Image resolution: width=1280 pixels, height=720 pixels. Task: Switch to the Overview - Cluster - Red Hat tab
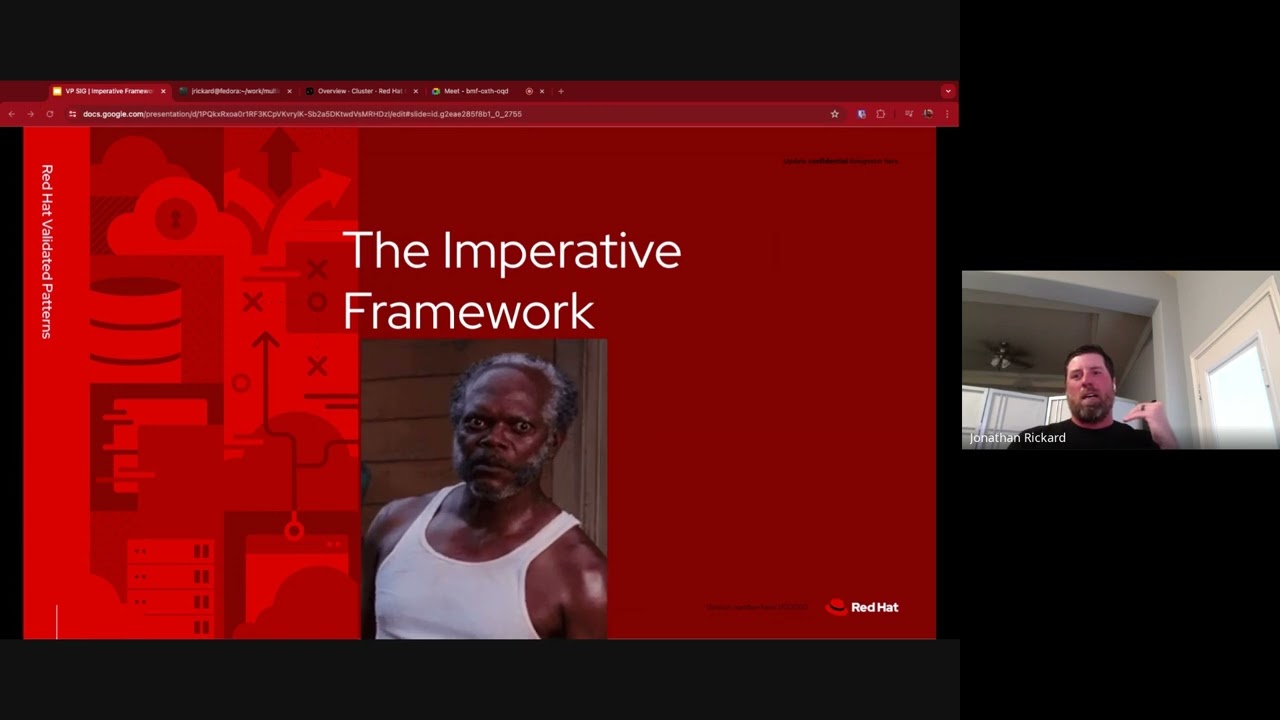360,91
